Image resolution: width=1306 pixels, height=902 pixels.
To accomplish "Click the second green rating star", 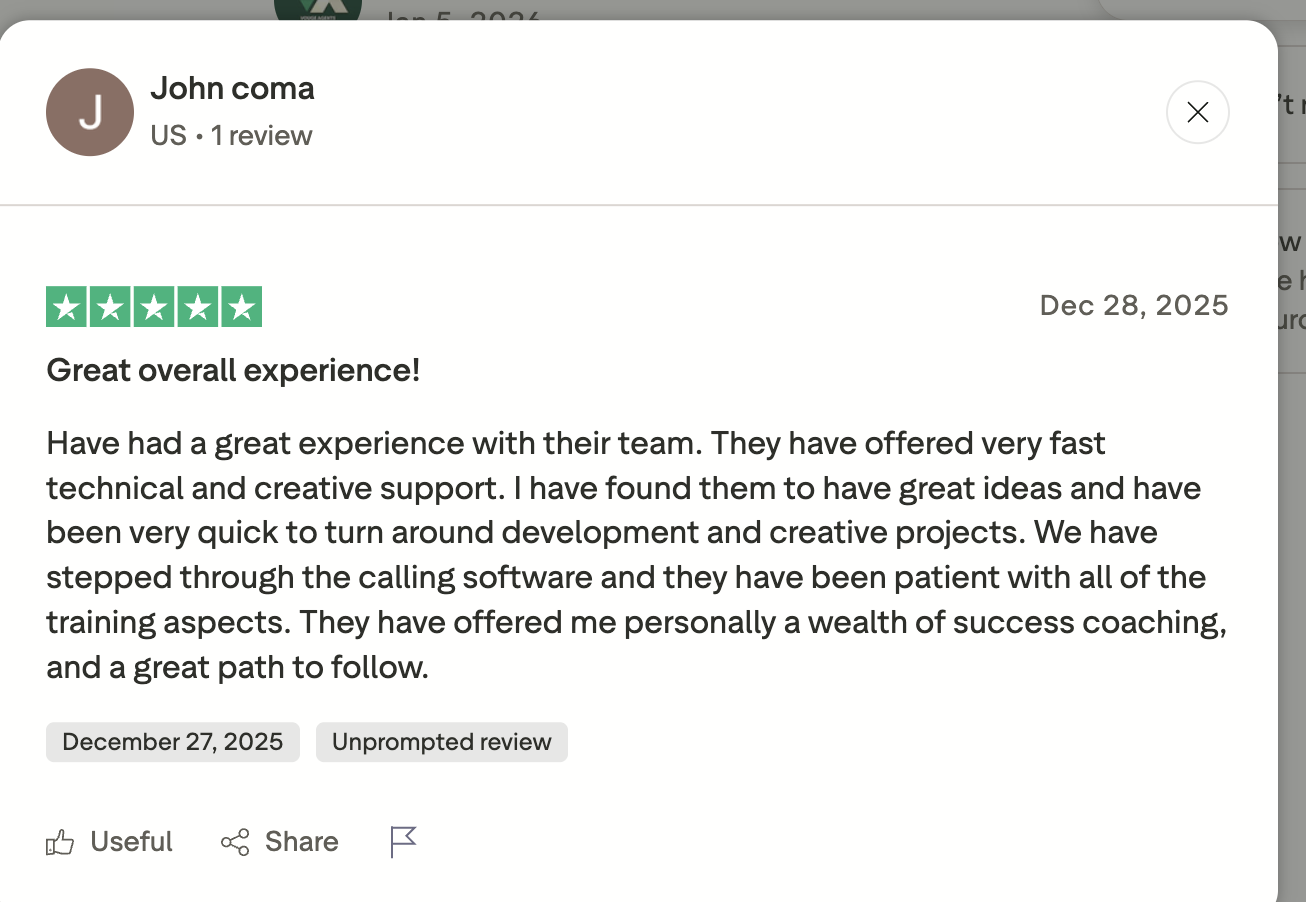I will (x=110, y=307).
